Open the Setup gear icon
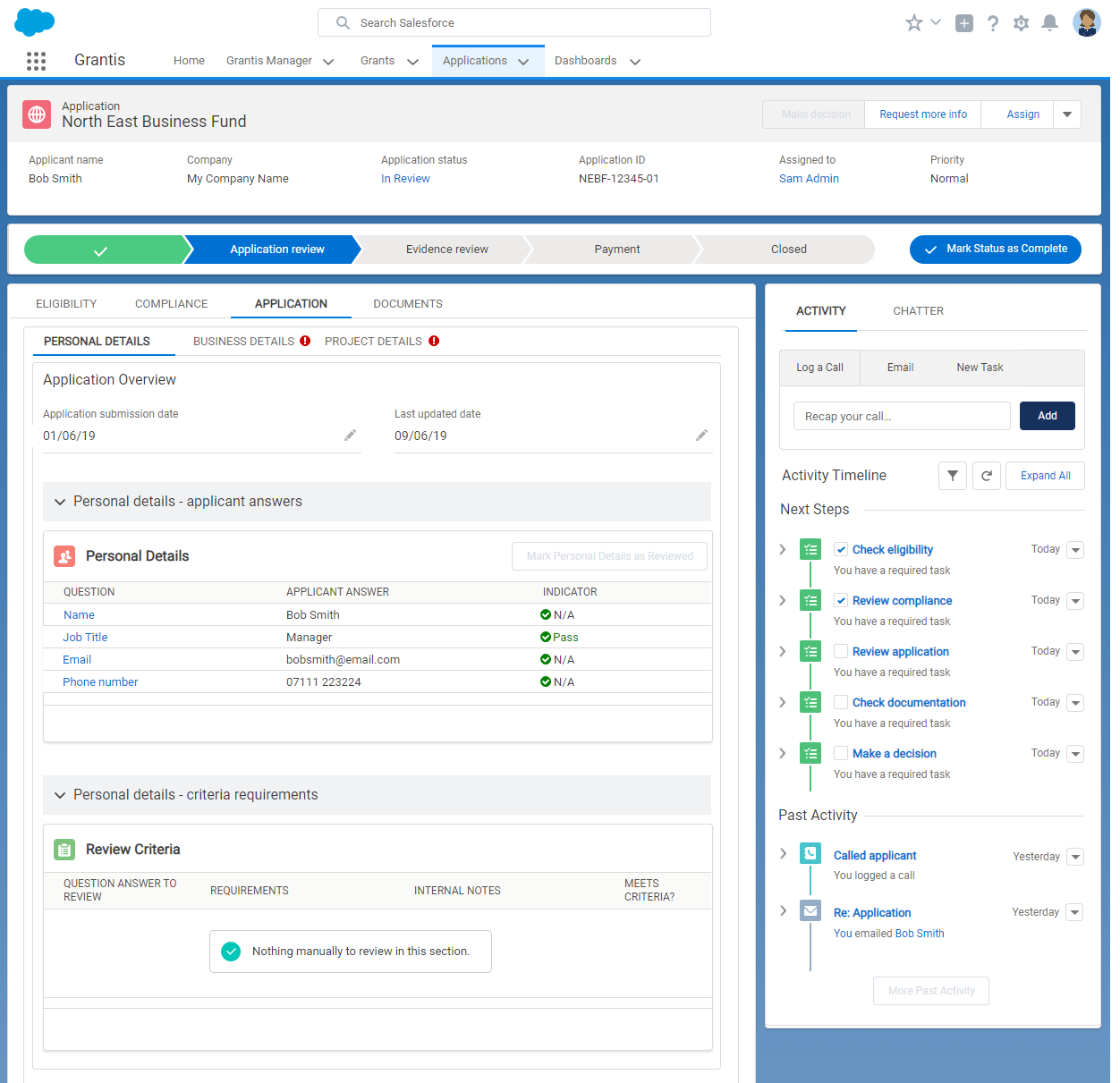The height and width of the screenshot is (1083, 1120). click(1022, 23)
